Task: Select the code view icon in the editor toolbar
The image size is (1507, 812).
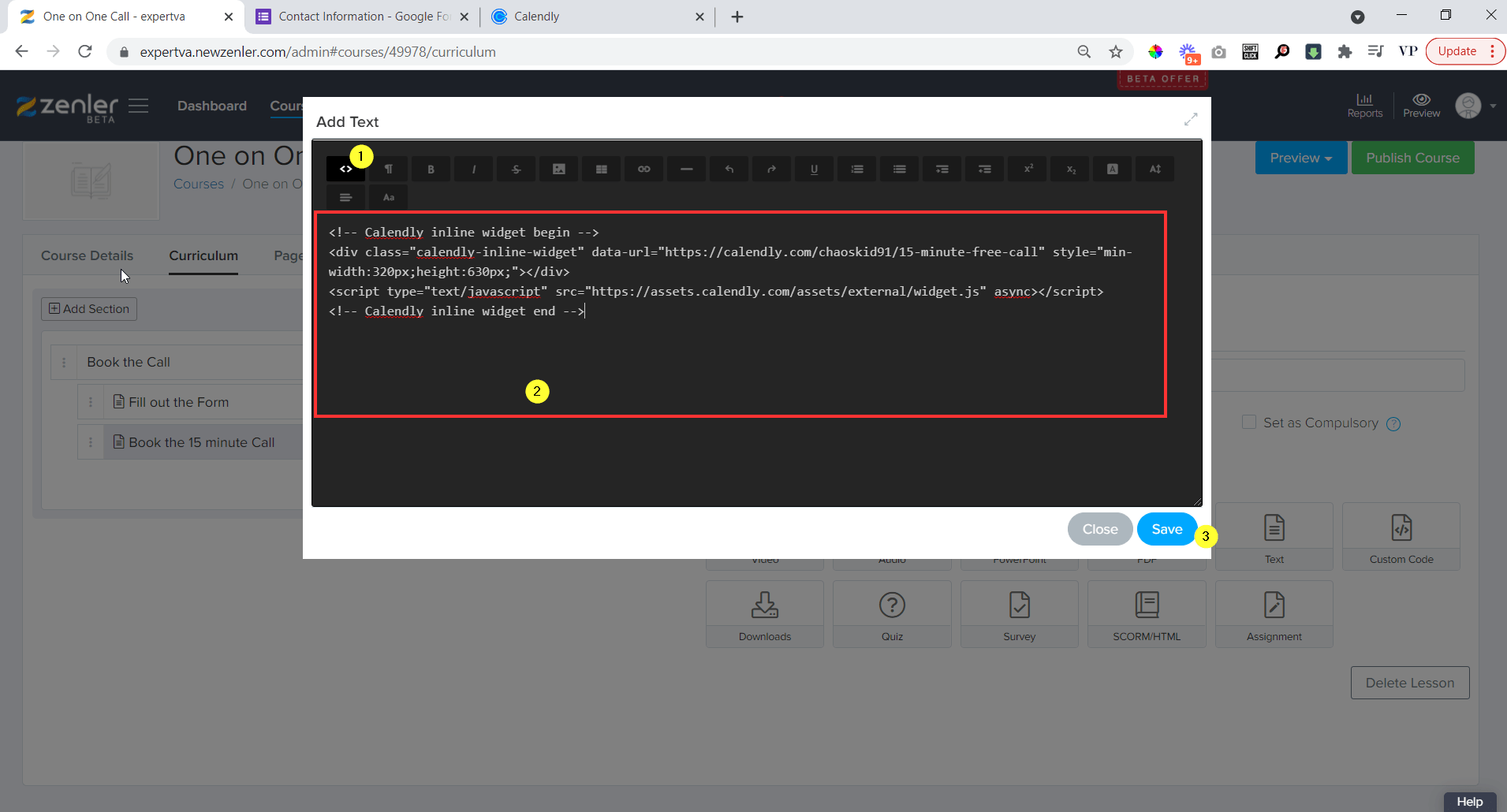Action: [x=345, y=168]
